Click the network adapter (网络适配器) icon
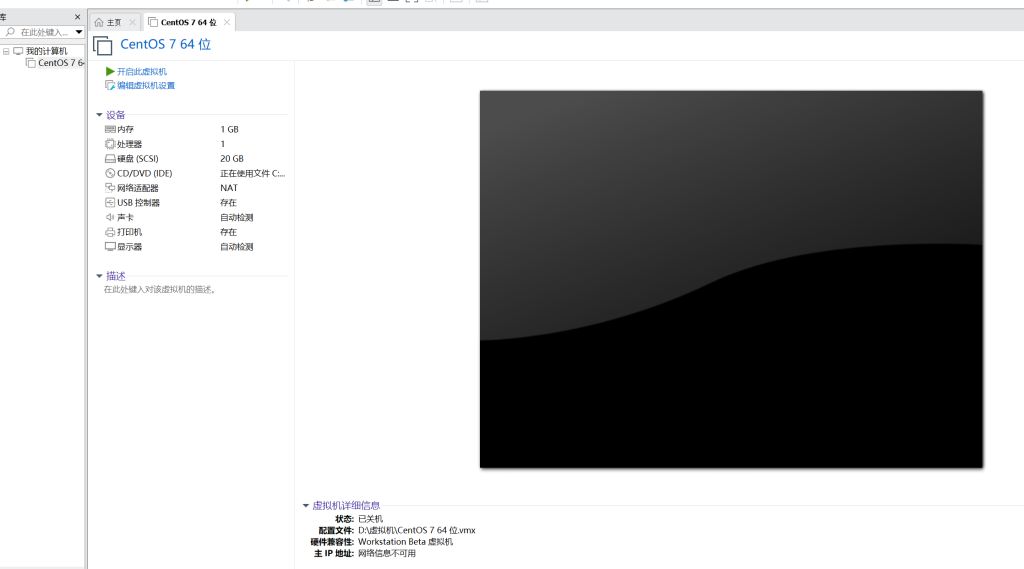1024x569 pixels. point(110,188)
